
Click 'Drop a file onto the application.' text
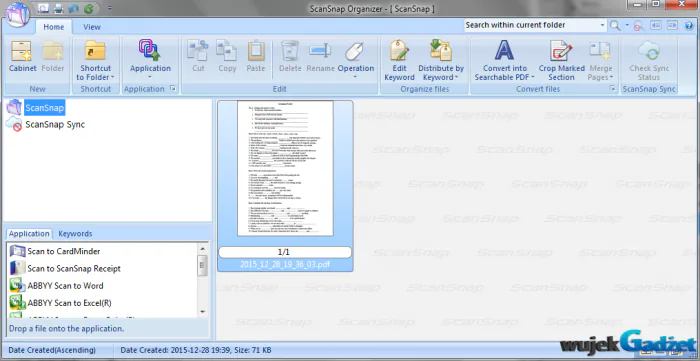coord(66,328)
